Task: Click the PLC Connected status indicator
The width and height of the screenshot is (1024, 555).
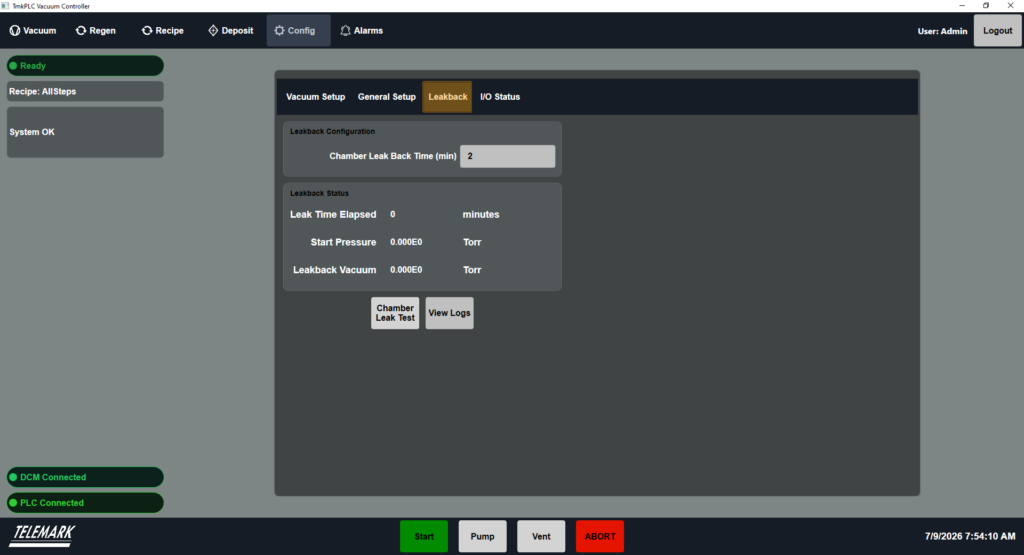Action: coord(85,503)
